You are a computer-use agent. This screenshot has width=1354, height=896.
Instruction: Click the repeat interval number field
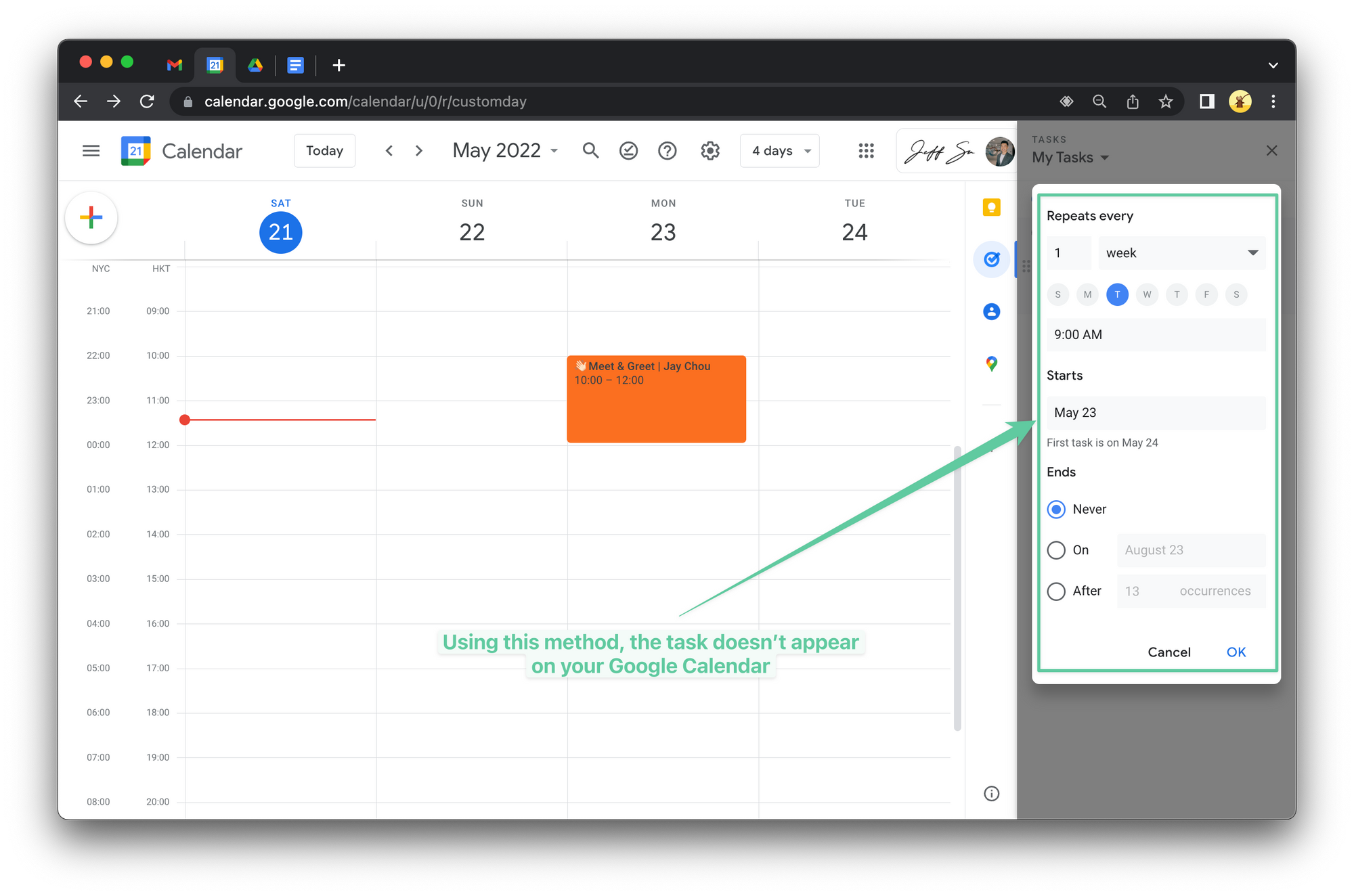(x=1069, y=253)
